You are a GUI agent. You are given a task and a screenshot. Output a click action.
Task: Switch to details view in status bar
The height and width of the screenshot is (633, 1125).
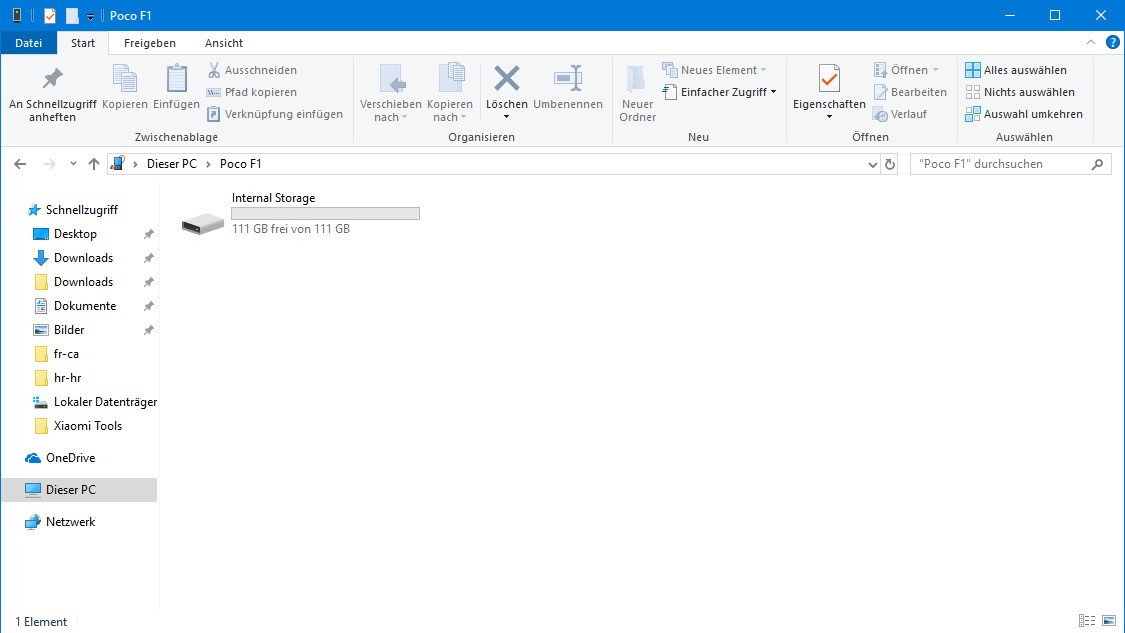click(1087, 621)
